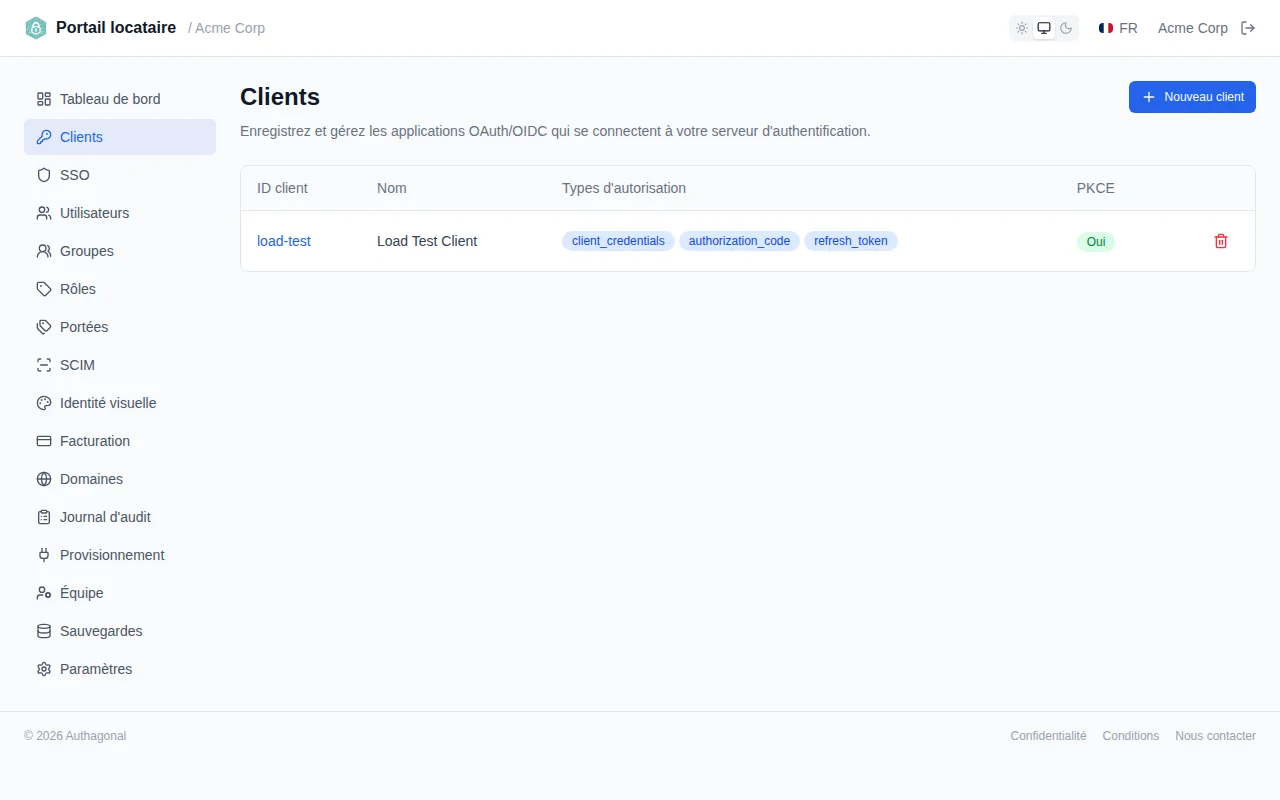
Task: Open the Rôles page
Action: pos(120,289)
